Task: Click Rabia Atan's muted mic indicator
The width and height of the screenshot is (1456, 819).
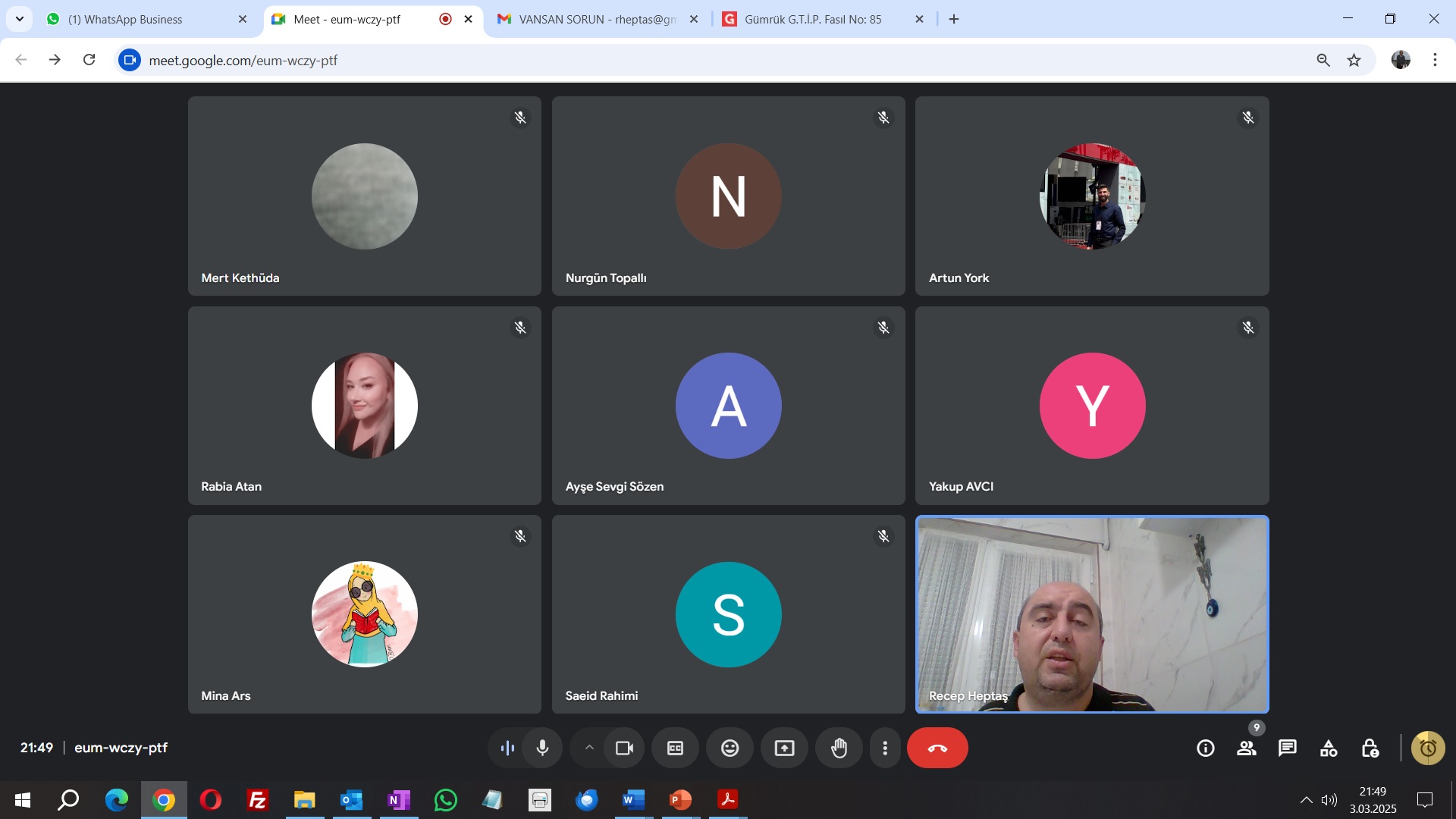Action: (x=520, y=328)
